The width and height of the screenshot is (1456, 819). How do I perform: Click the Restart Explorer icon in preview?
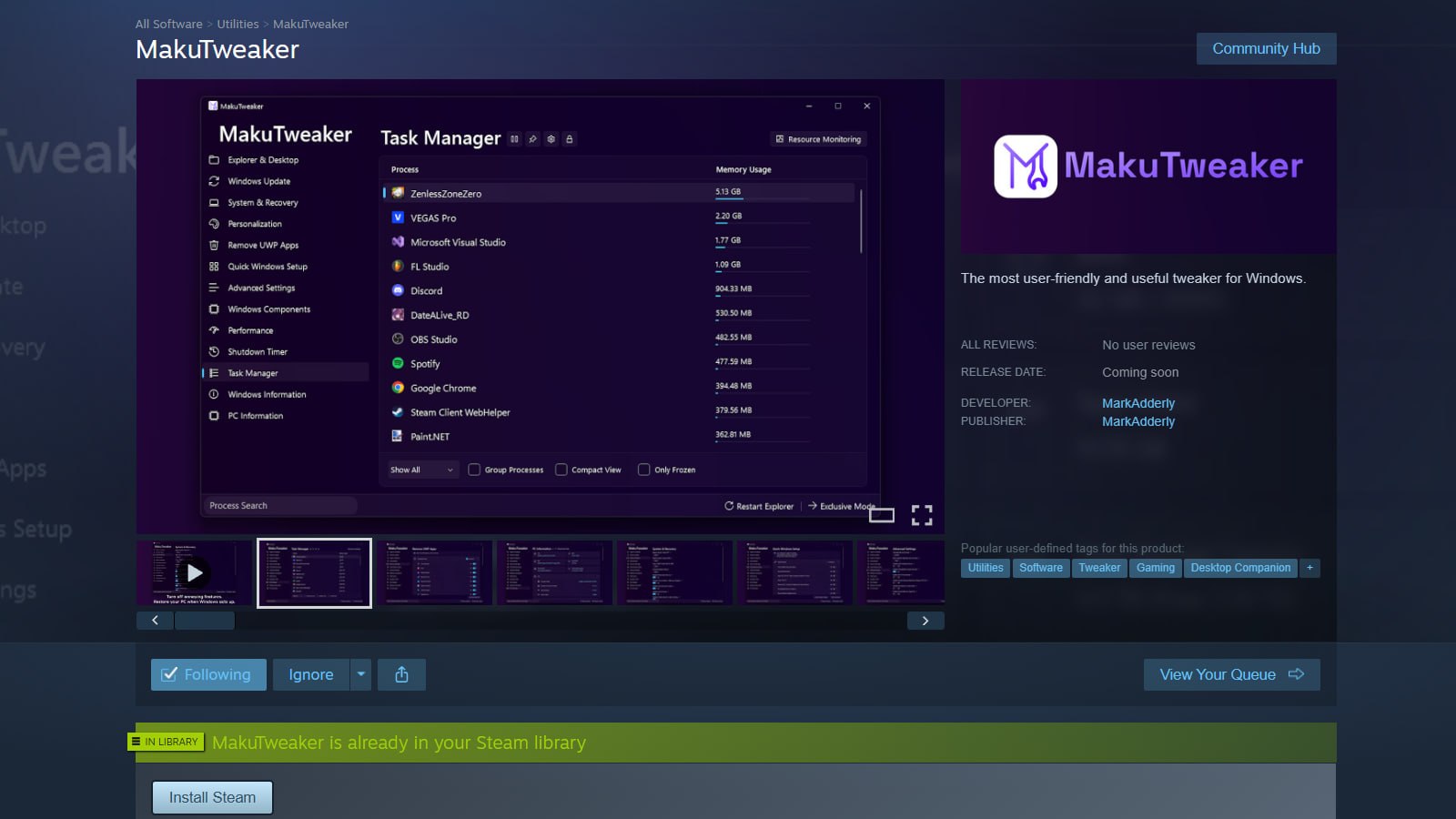(x=729, y=506)
